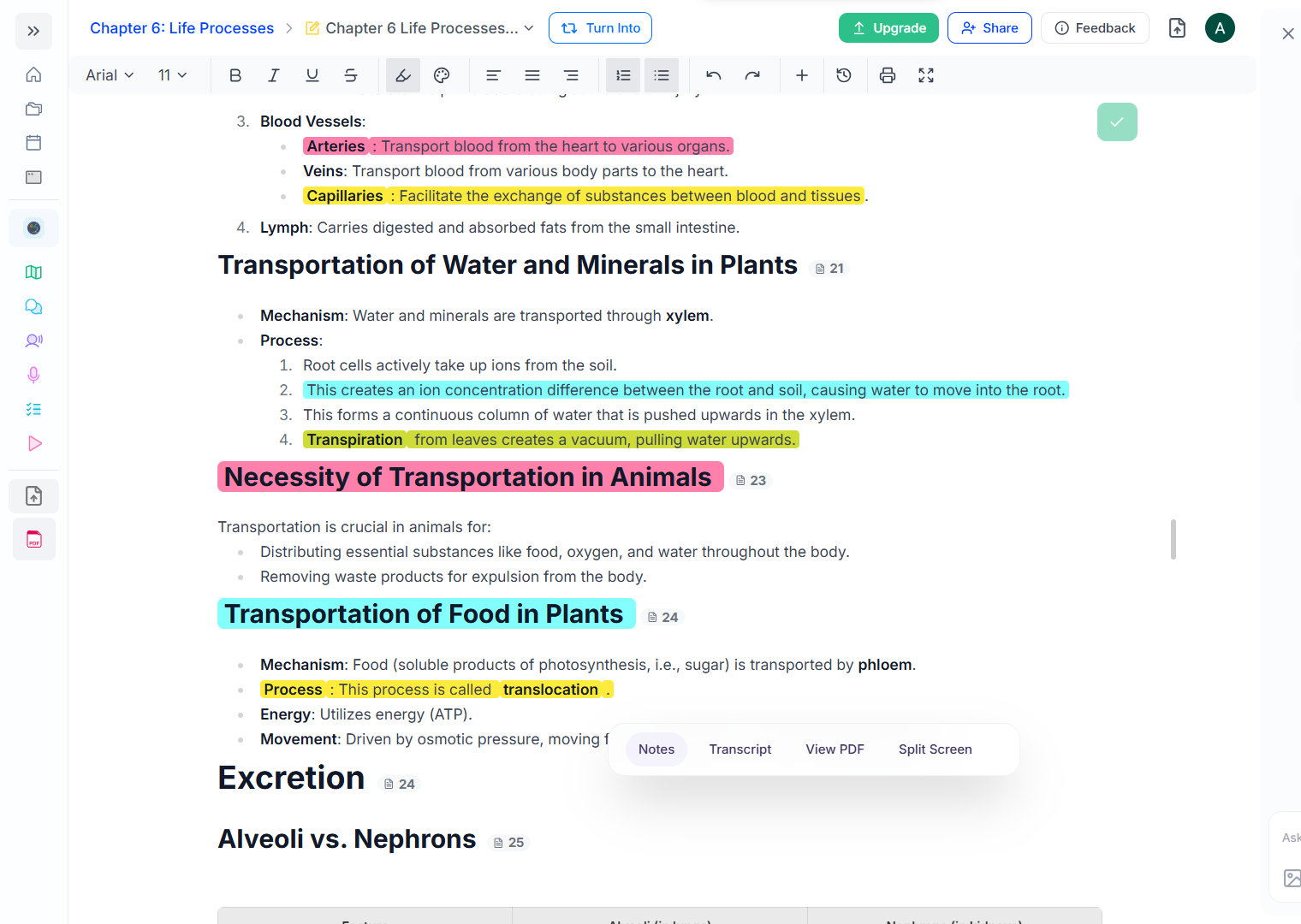Click the Share button
Image resolution: width=1301 pixels, height=924 pixels.
coord(989,28)
